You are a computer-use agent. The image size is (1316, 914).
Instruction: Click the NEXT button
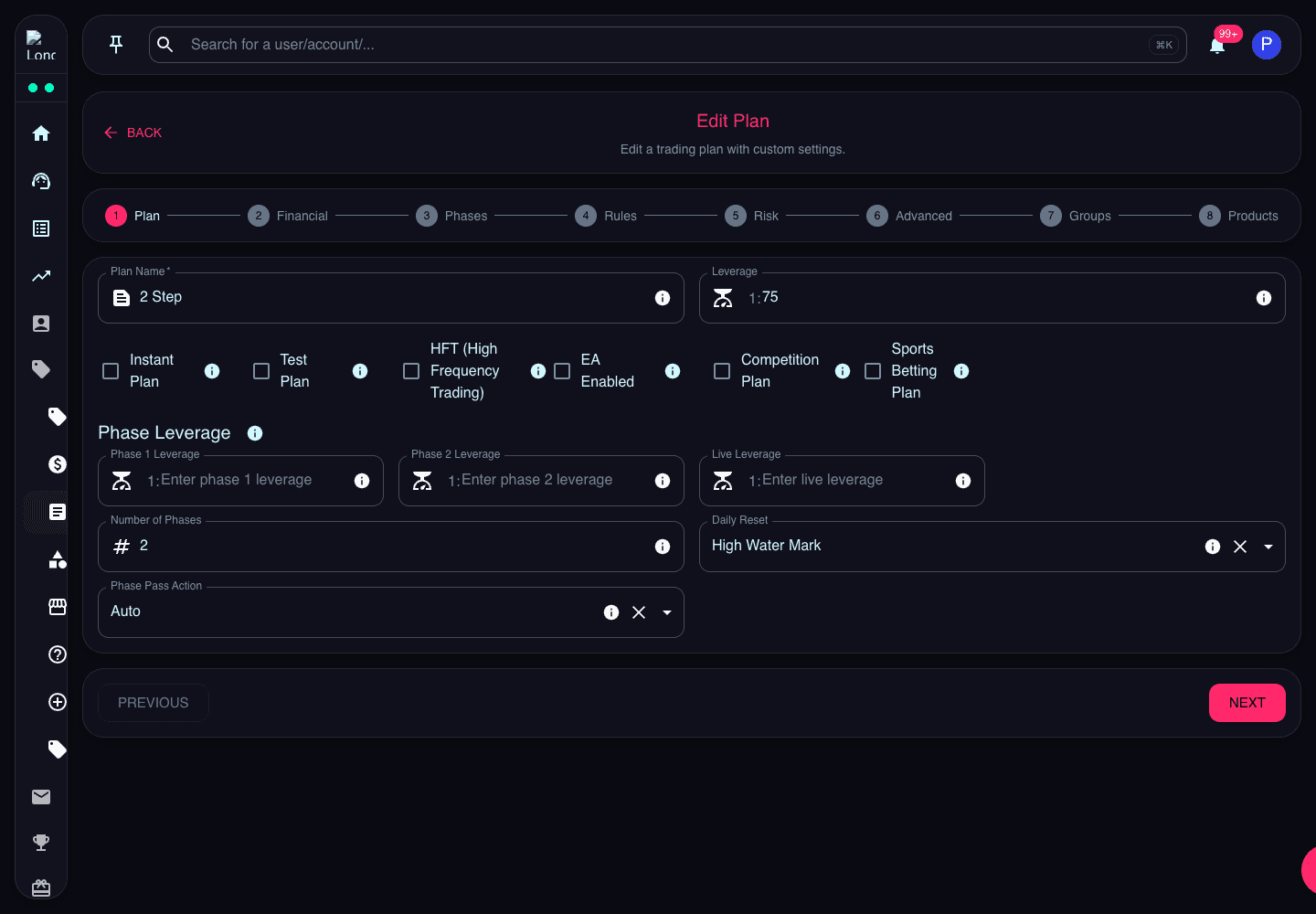pyautogui.click(x=1247, y=703)
